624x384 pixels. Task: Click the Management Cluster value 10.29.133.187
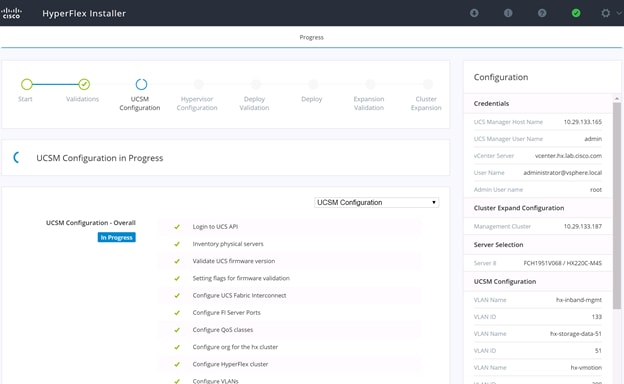(x=583, y=226)
